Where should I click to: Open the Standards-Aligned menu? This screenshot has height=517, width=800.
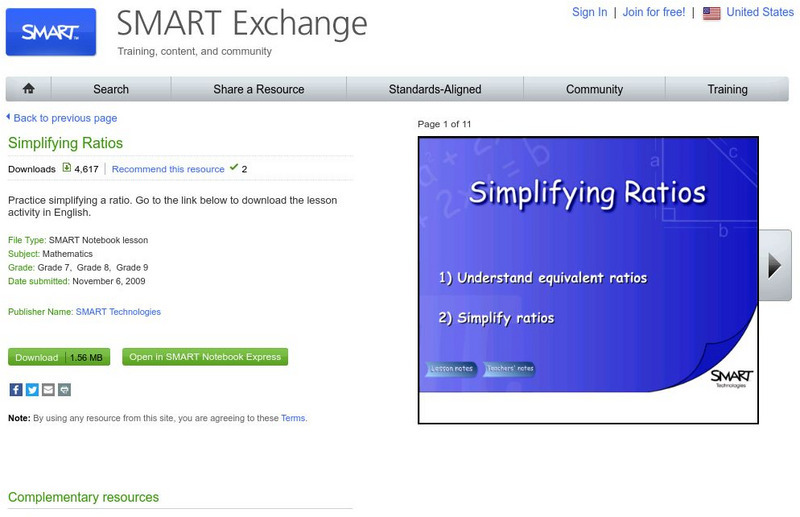point(435,89)
